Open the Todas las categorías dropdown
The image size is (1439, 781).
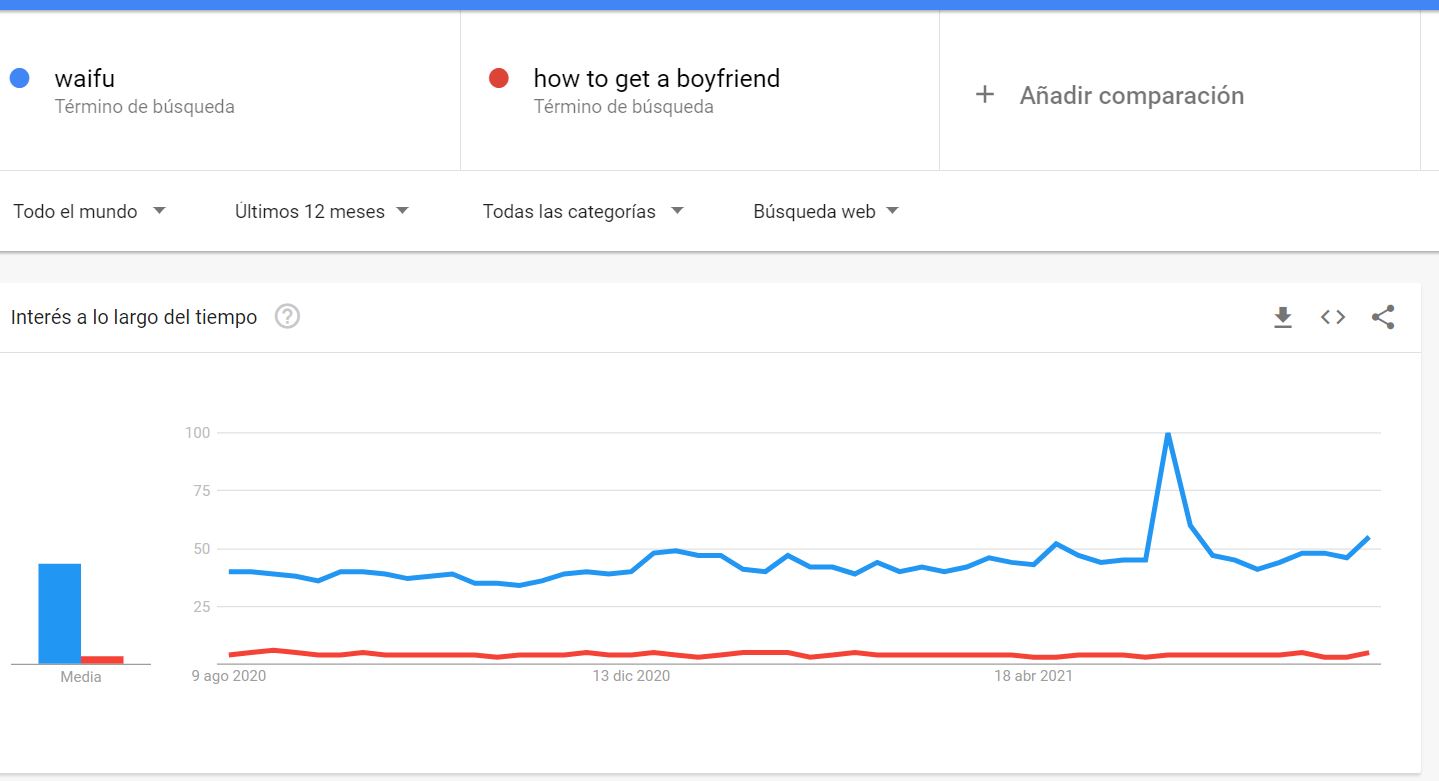(x=583, y=211)
